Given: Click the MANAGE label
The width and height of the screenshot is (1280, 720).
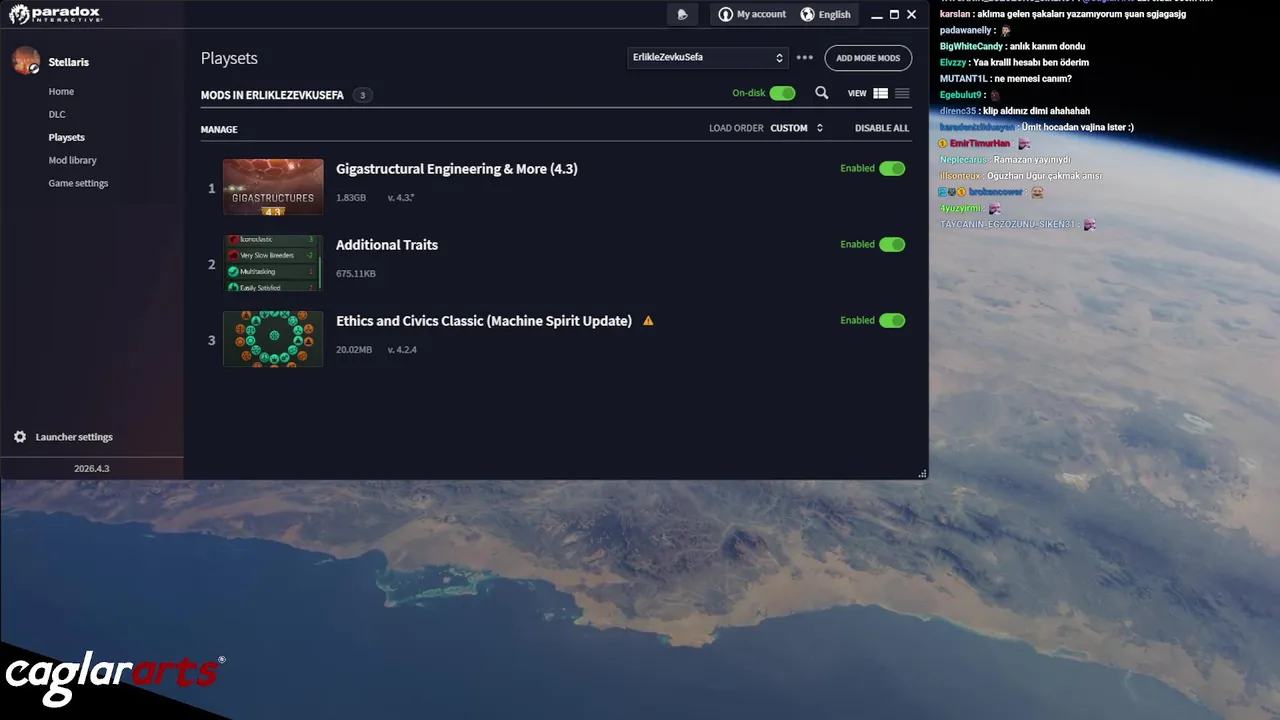Looking at the screenshot, I should (x=219, y=129).
